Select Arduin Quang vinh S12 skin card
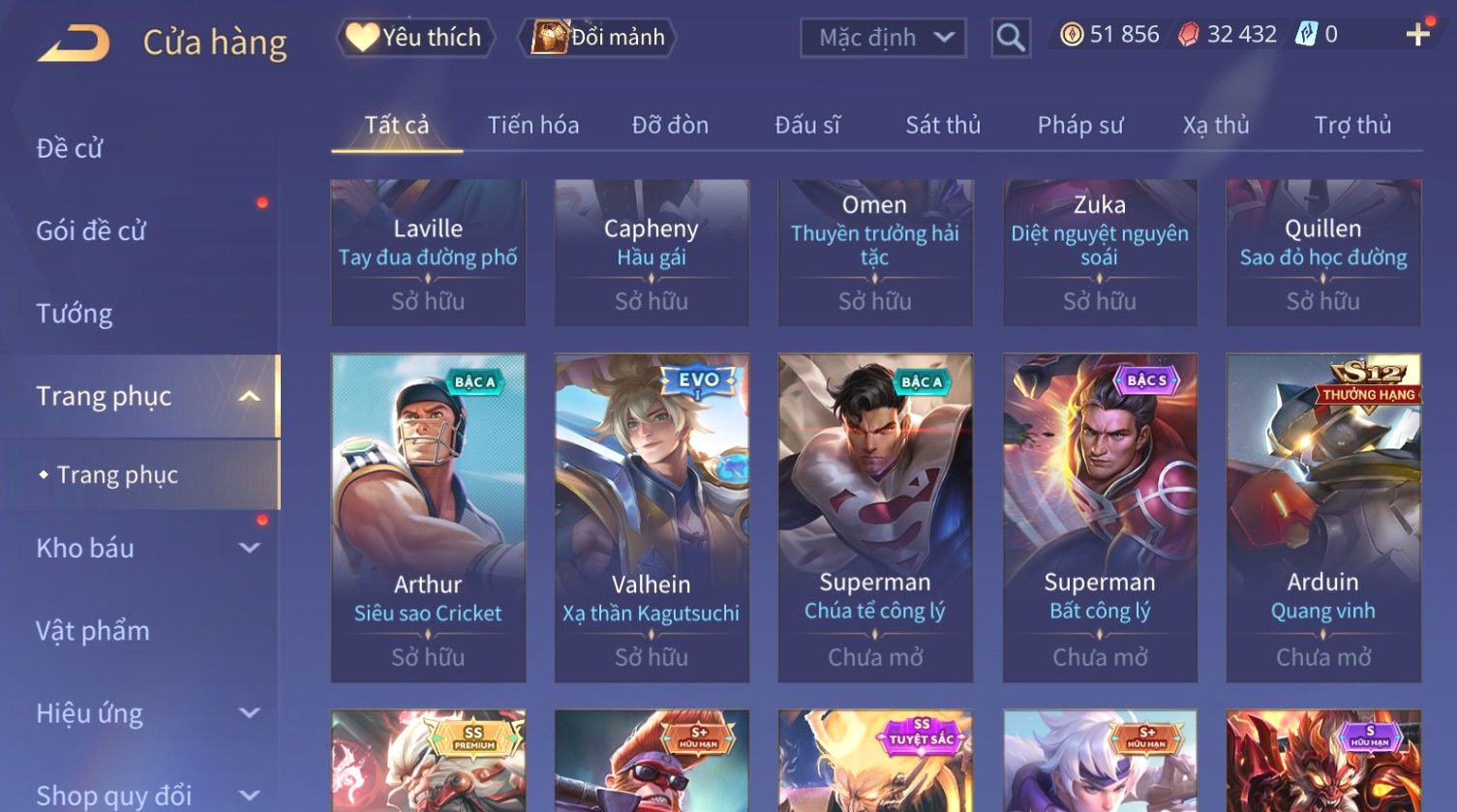The width and height of the screenshot is (1457, 812). coord(1323,518)
